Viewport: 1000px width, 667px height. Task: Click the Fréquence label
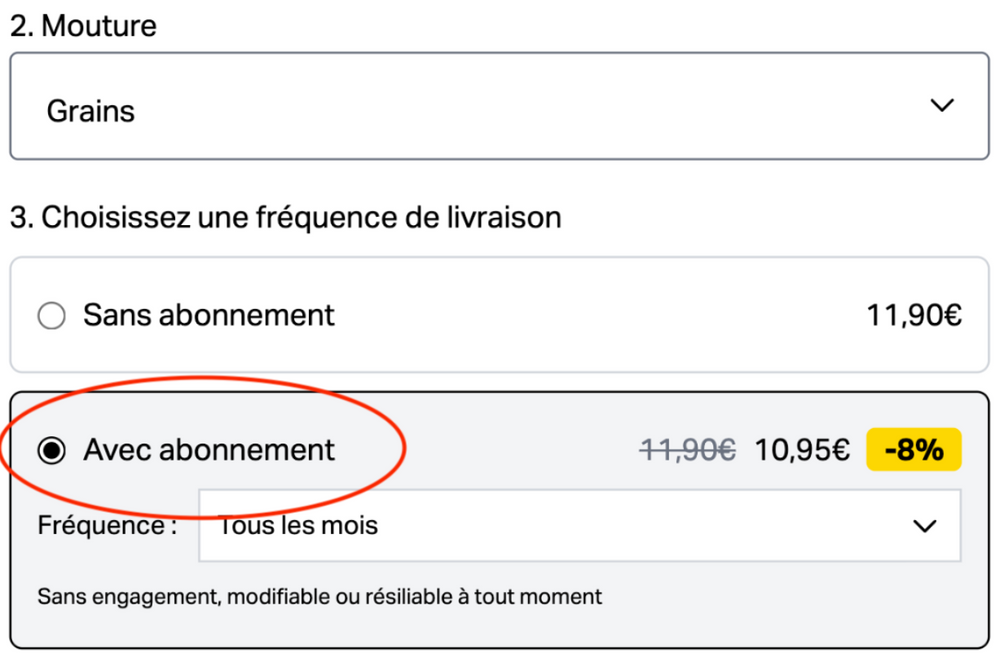click(x=107, y=526)
